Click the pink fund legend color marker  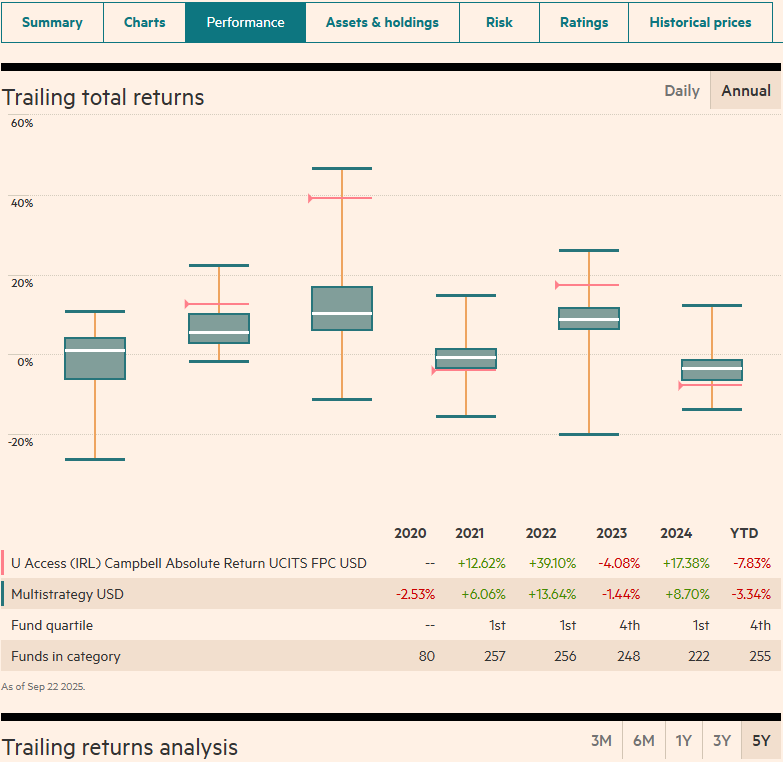[3, 563]
